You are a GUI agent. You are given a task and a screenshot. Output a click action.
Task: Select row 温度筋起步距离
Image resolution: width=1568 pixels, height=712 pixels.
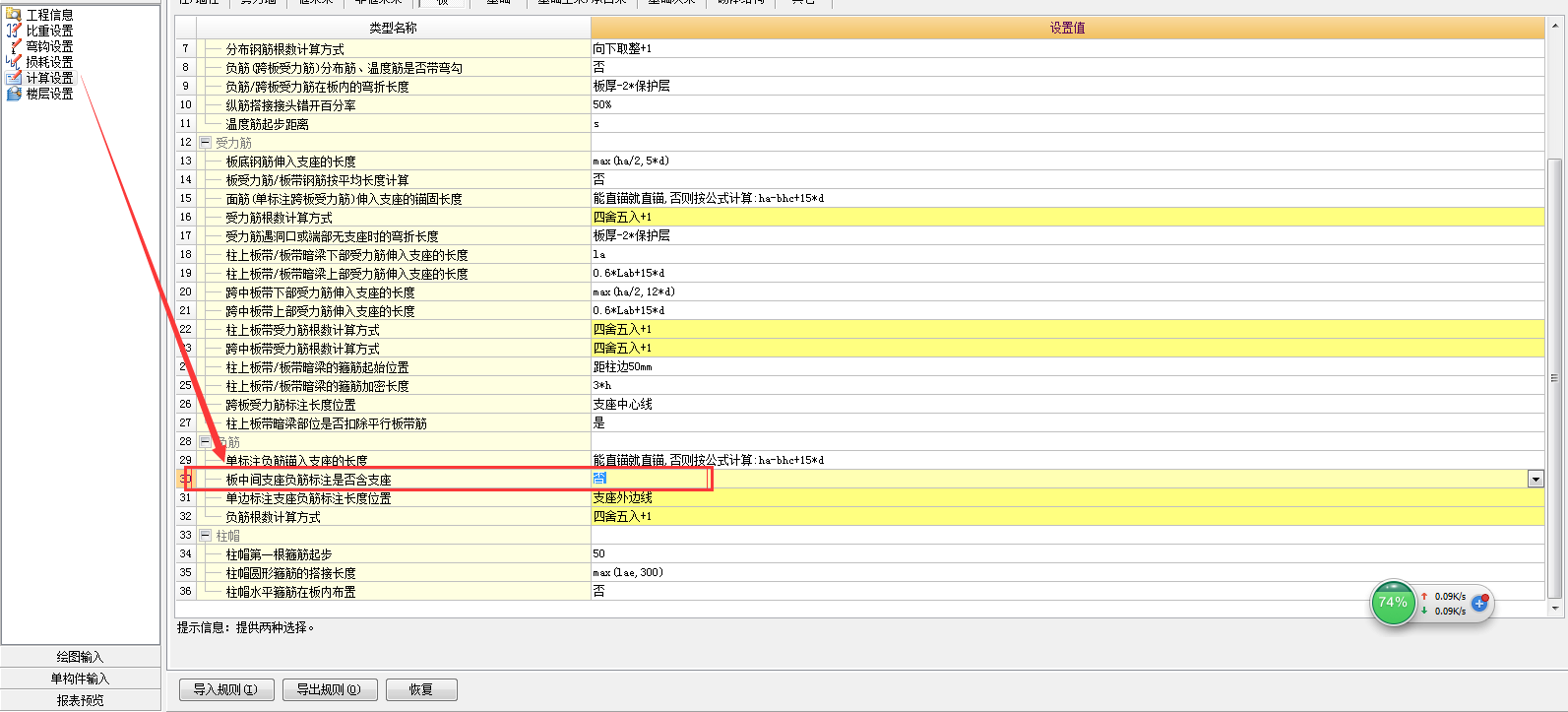point(267,123)
